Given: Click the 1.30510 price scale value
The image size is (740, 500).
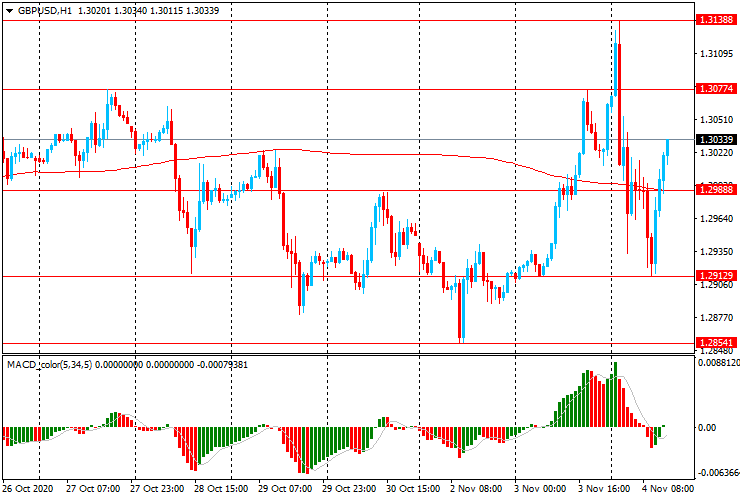Looking at the screenshot, I should tap(716, 120).
